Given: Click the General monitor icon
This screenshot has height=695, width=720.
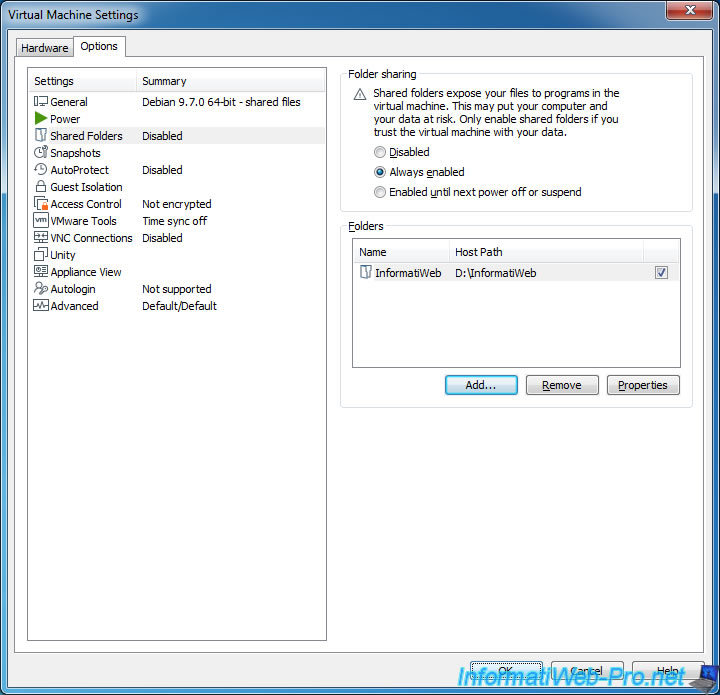Looking at the screenshot, I should tap(40, 101).
